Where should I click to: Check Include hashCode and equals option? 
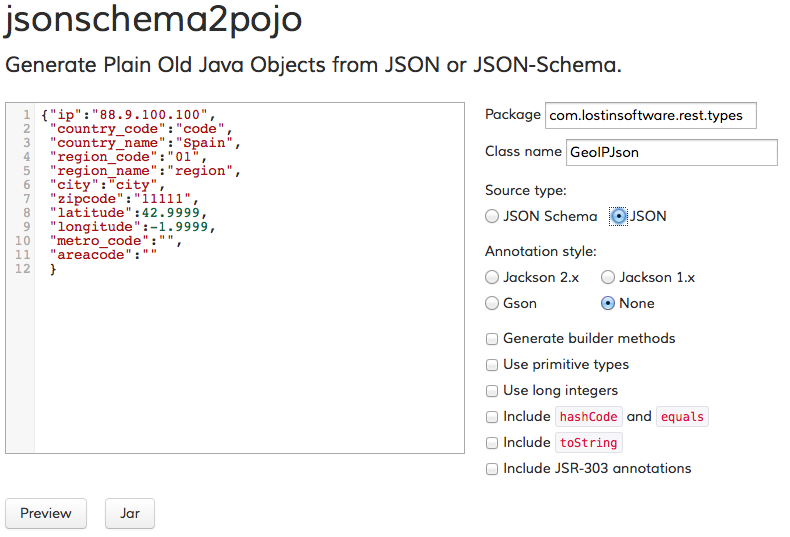[492, 417]
